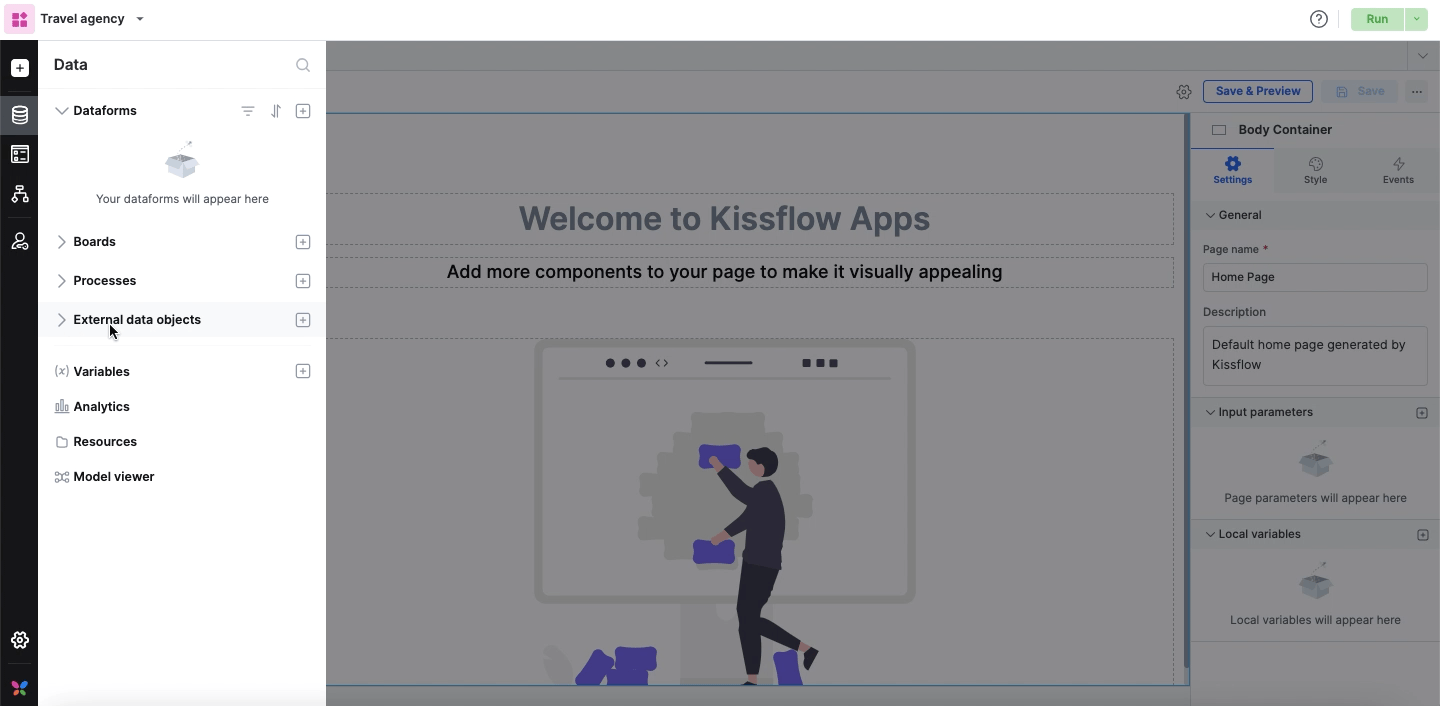Add a new dataform with plus icon

[303, 111]
